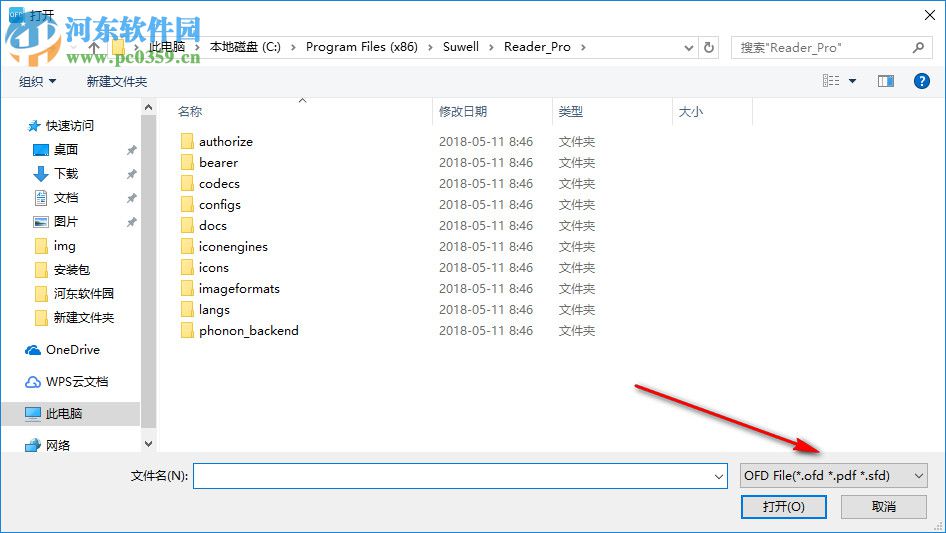The image size is (946, 533).
Task: Sort by 类型 column header
Action: (x=570, y=112)
